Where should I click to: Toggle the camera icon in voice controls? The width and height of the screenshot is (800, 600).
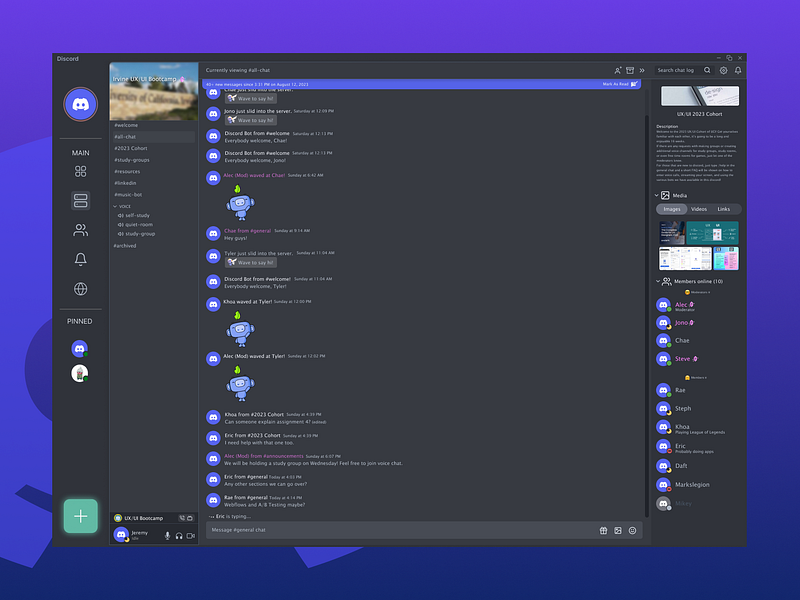coord(190,536)
